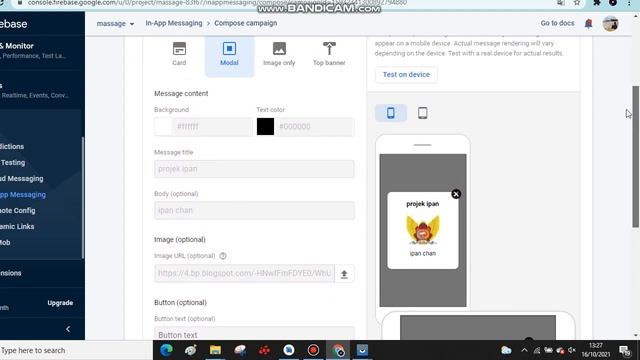
Task: Open File Explorer from the taskbar
Action: click(215, 350)
